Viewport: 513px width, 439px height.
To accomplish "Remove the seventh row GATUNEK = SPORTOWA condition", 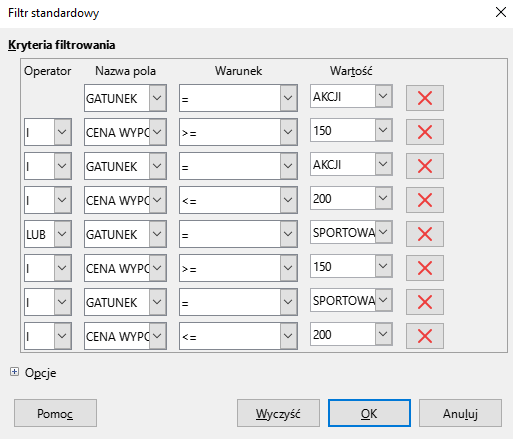I will pos(425,302).
